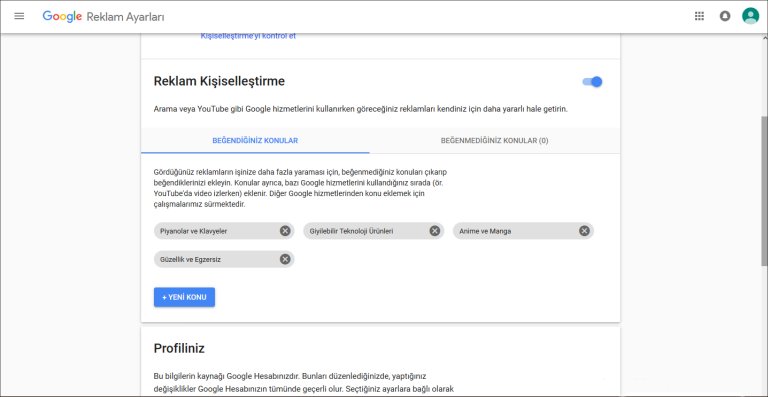The image size is (768, 397).
Task: Remove the Güzellik ve Egzersiz topic
Action: click(x=285, y=259)
